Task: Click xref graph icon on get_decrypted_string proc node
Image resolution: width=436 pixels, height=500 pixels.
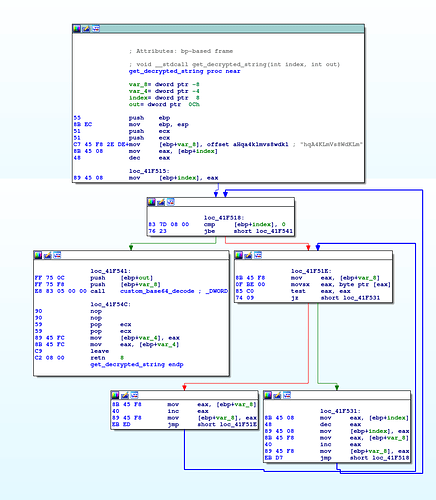Action: click(x=96, y=29)
